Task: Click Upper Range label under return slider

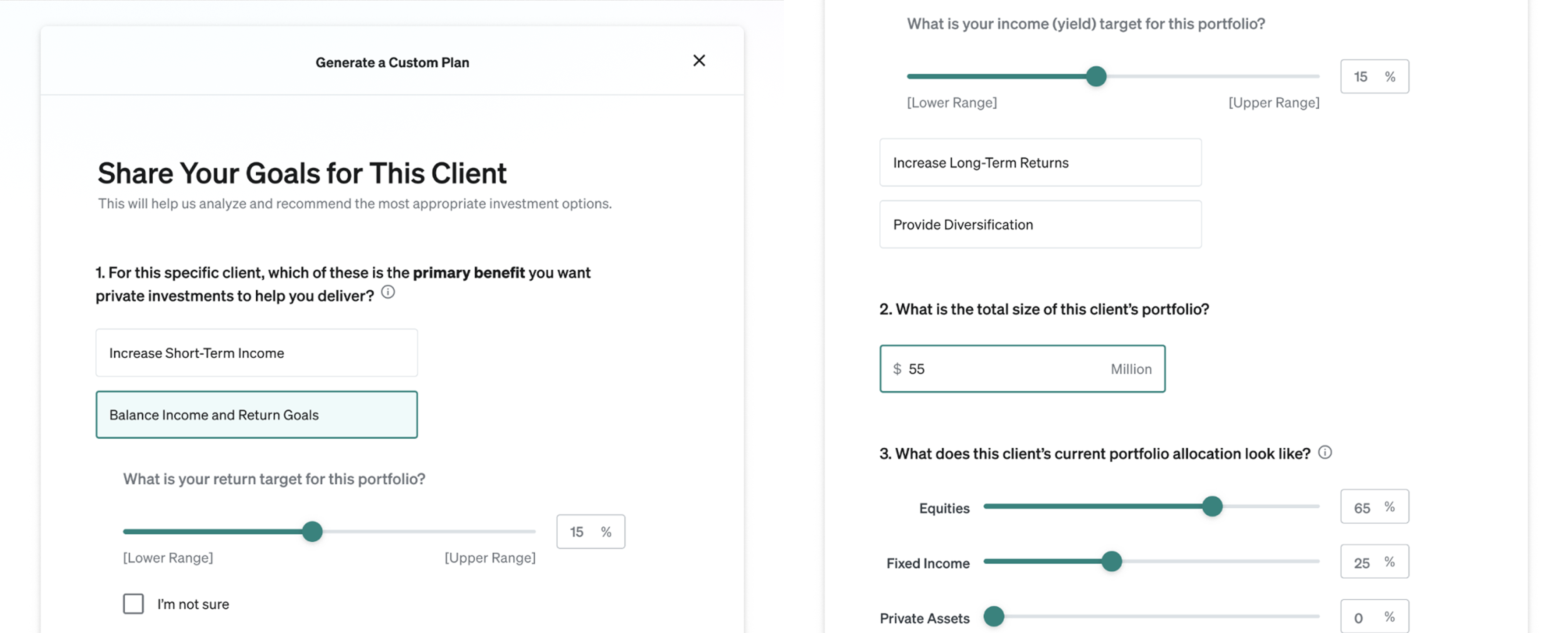Action: coord(490,557)
